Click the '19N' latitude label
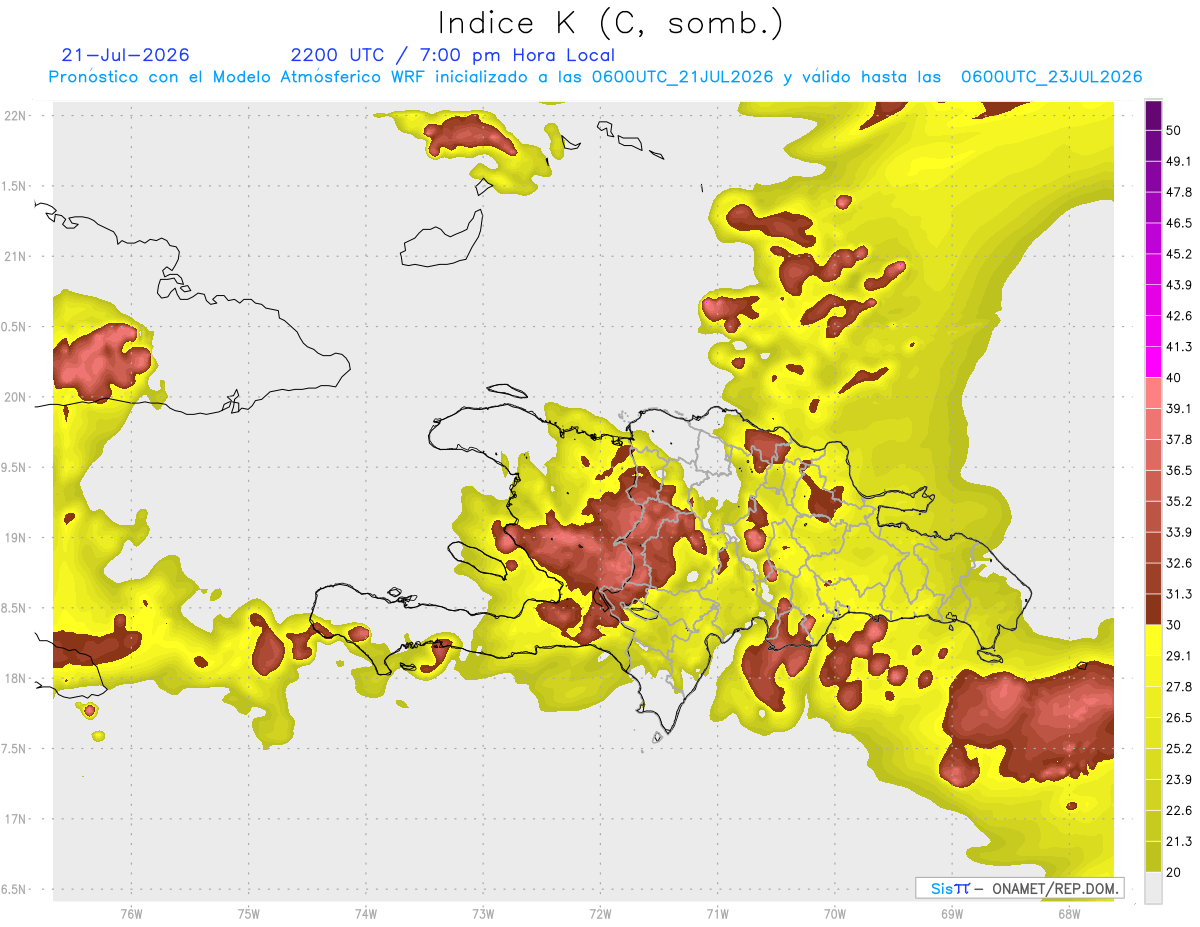 point(16,537)
